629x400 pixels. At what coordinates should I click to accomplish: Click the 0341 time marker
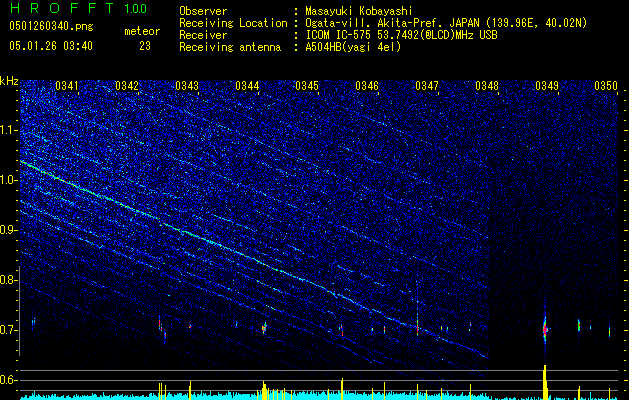pyautogui.click(x=67, y=86)
